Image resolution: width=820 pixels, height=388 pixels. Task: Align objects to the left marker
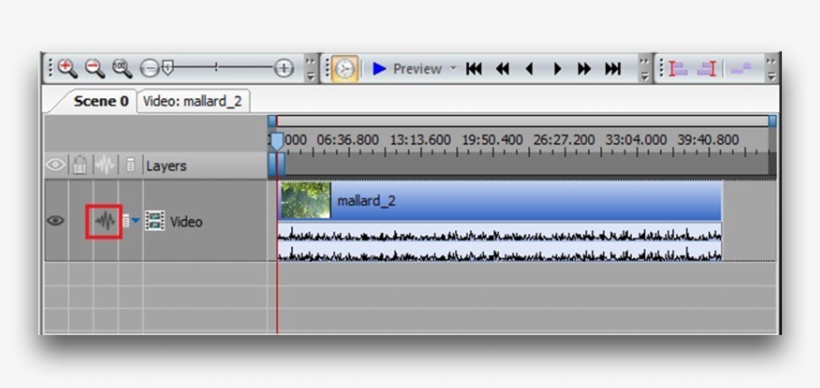[679, 69]
